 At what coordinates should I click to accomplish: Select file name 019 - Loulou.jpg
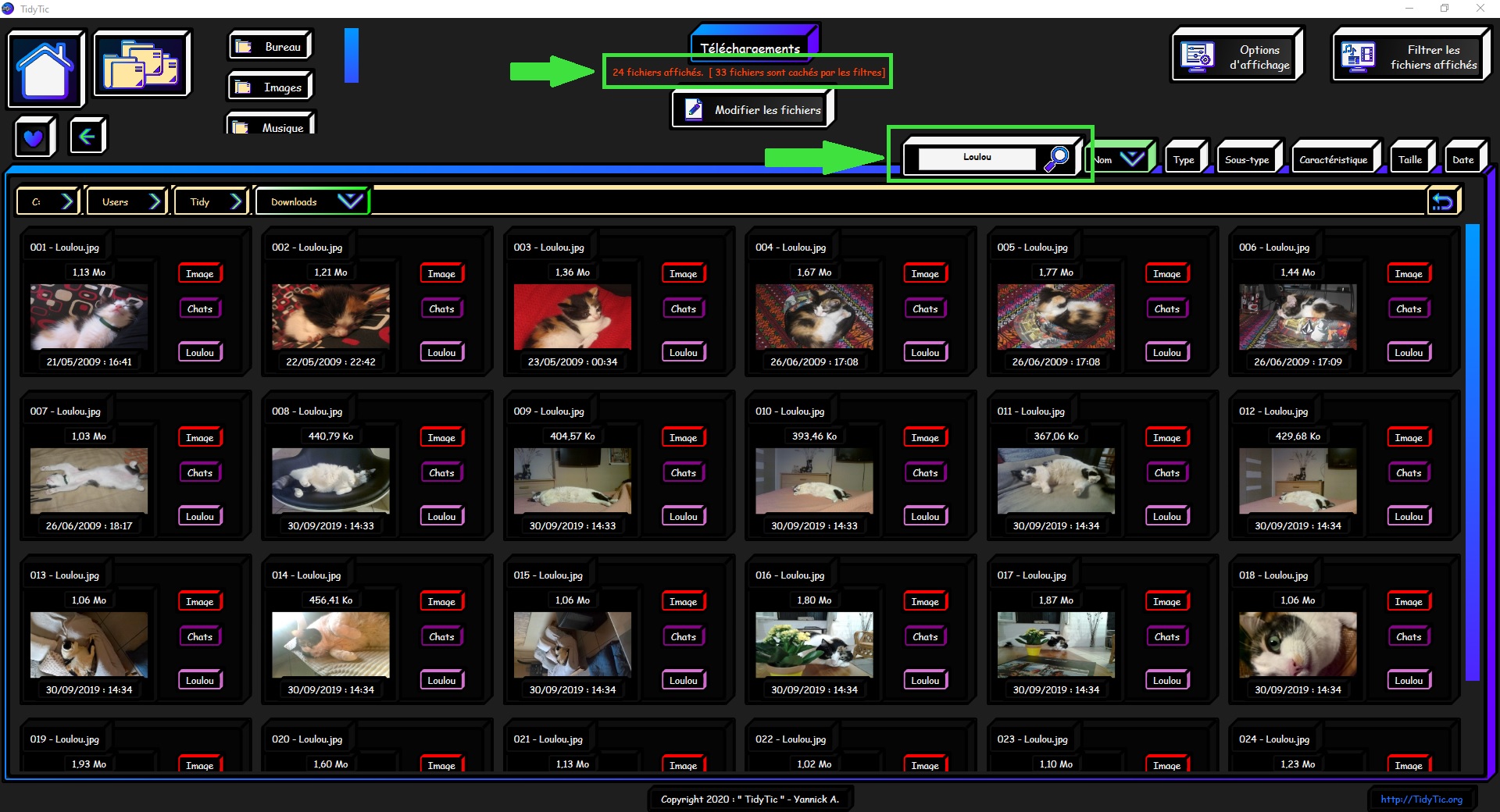point(65,739)
